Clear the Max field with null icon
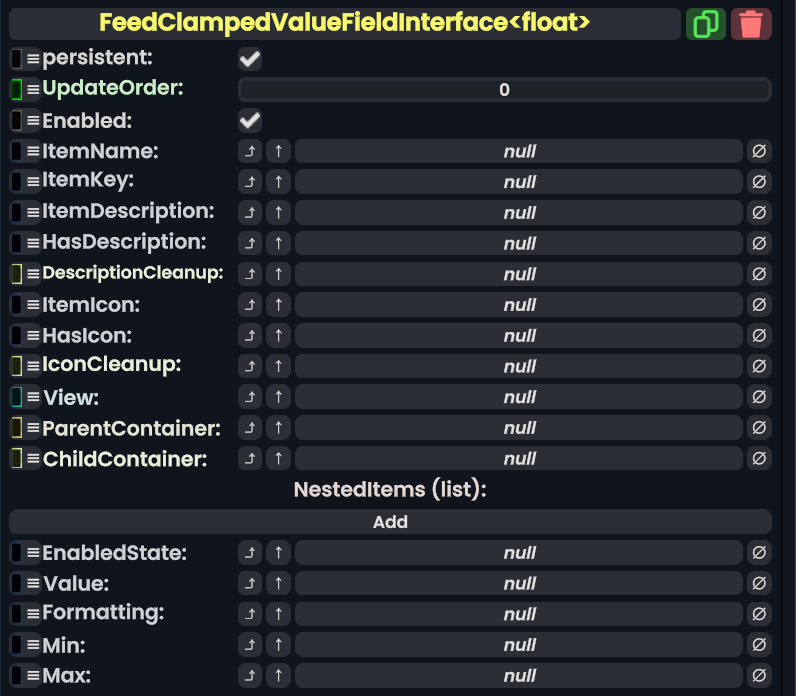The image size is (796, 696). 759,676
